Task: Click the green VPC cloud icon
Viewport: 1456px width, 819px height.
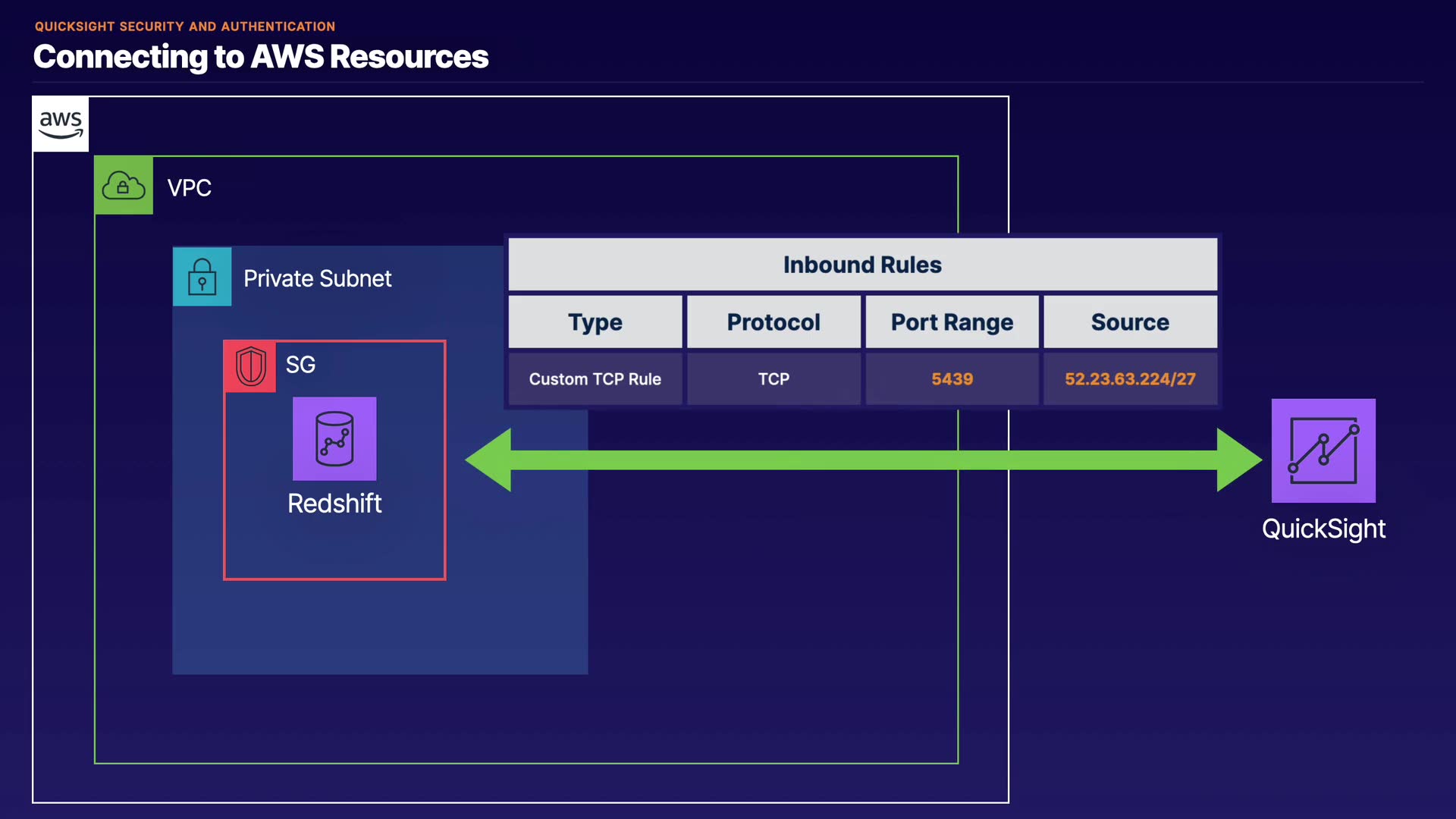Action: coord(124,186)
